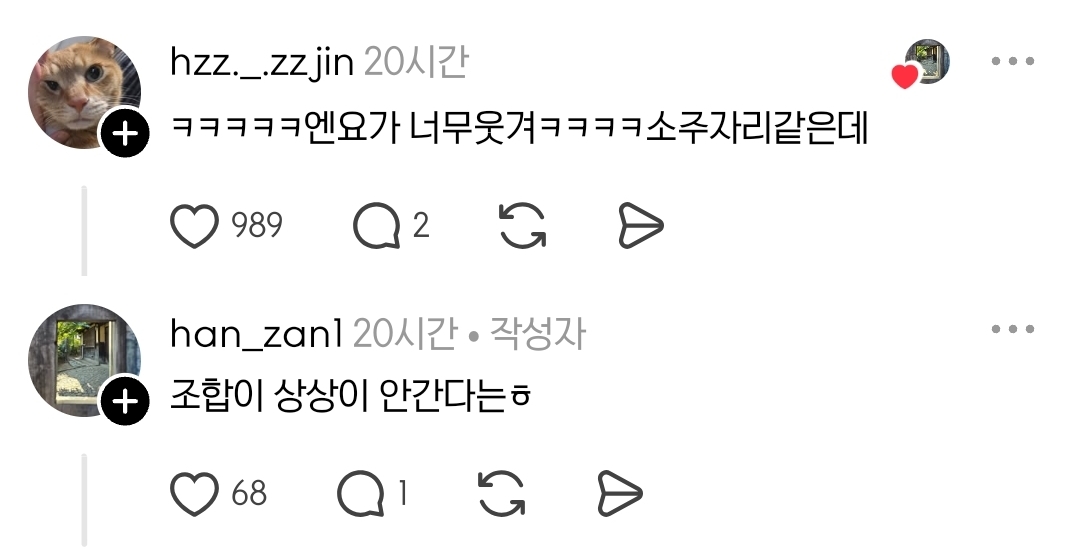
Task: View the cat profile picture
Action: pos(84,92)
